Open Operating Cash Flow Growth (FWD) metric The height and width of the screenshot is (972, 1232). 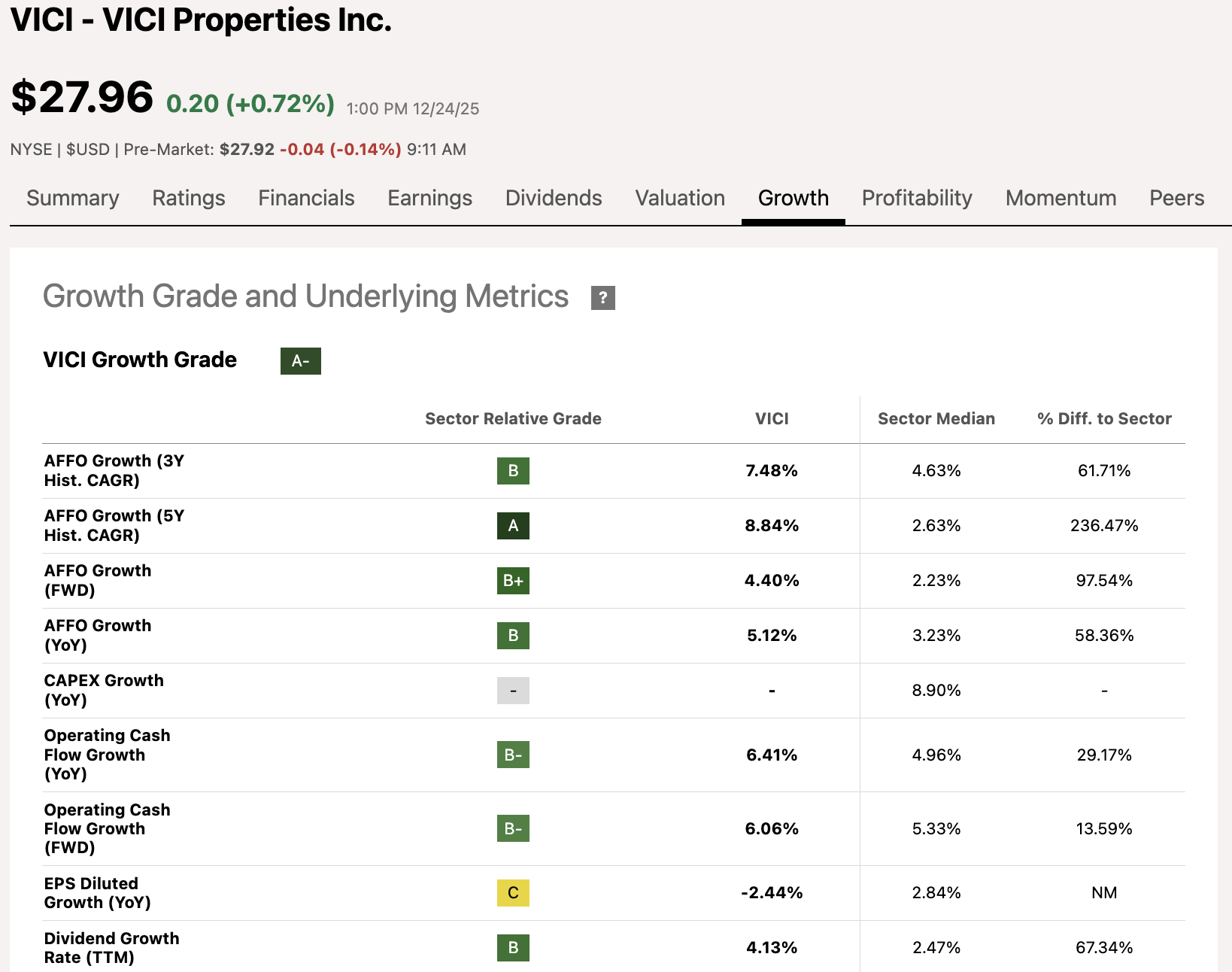(108, 828)
